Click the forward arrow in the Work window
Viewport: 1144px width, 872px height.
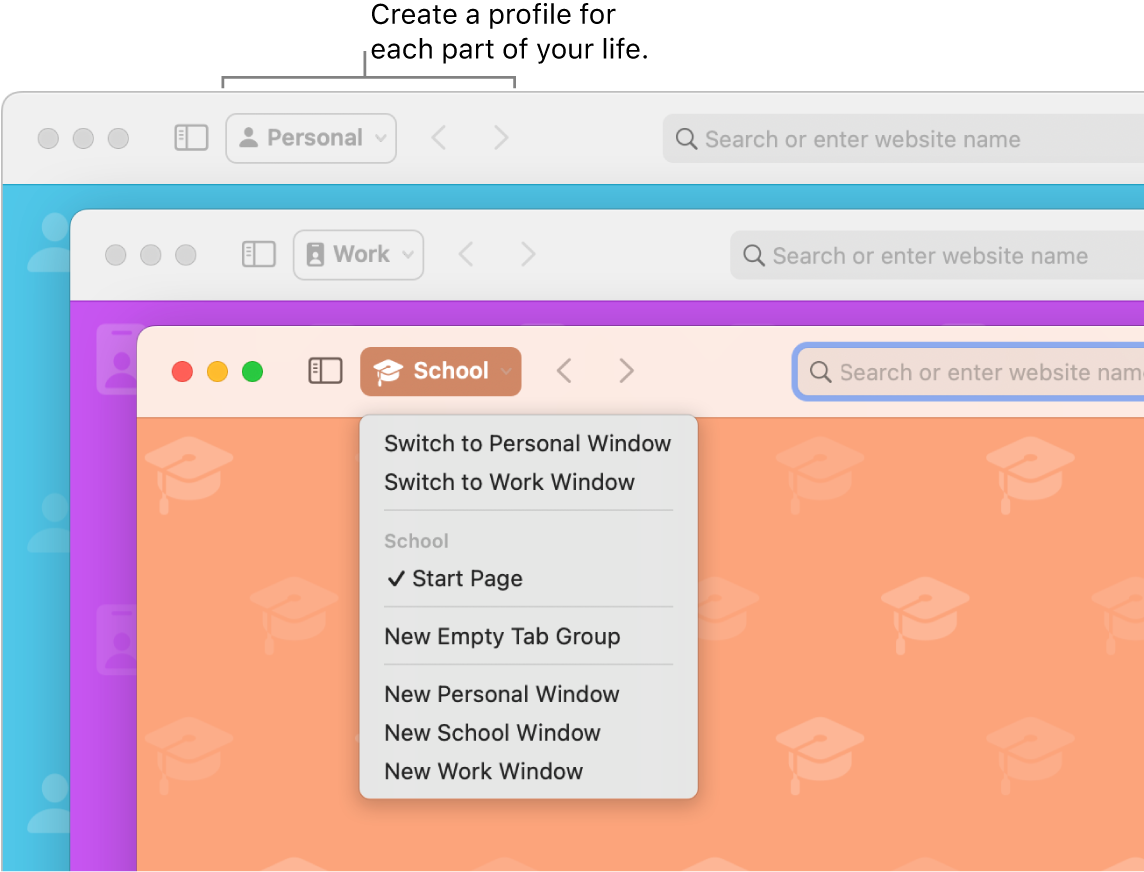tap(528, 254)
